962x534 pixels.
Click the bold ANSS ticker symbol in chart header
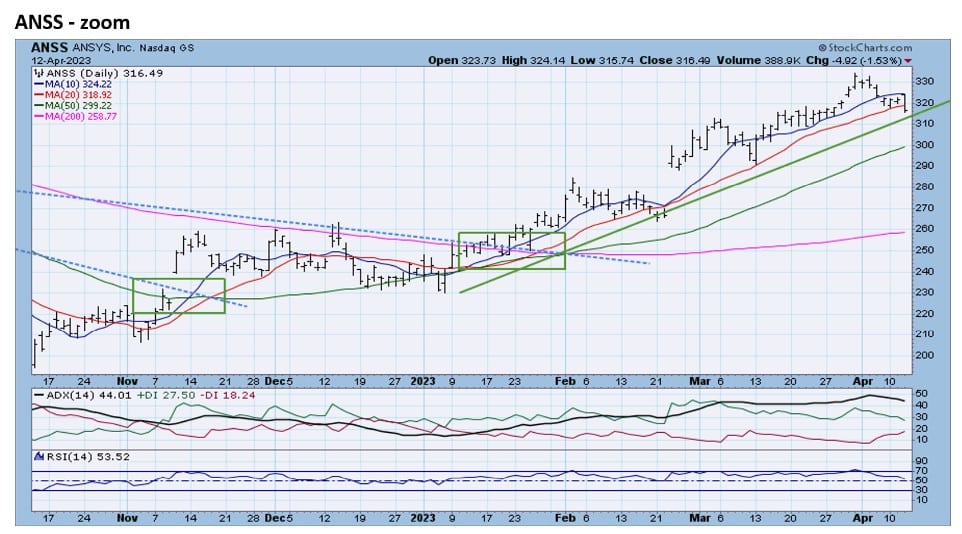[x=50, y=48]
